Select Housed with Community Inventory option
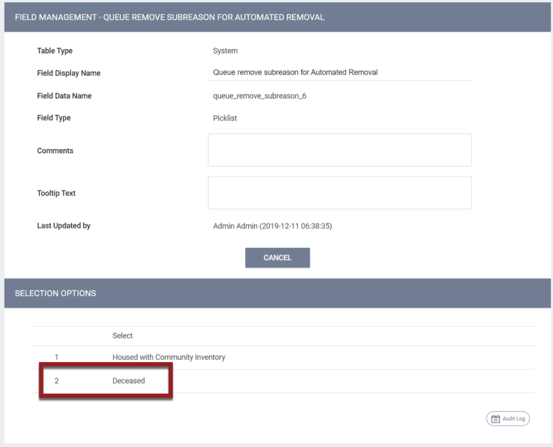This screenshot has width=553, height=447. [169, 357]
